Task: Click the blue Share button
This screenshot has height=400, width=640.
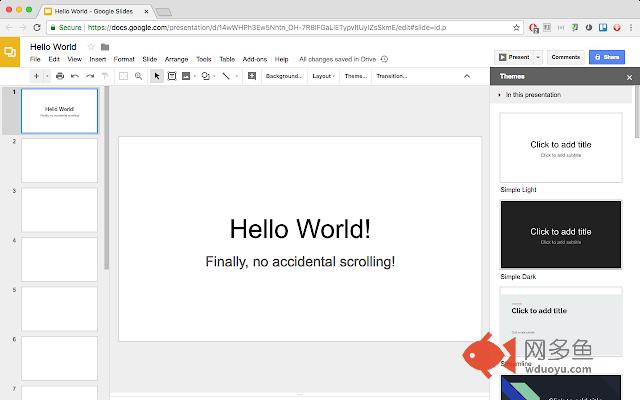Action: coord(607,57)
